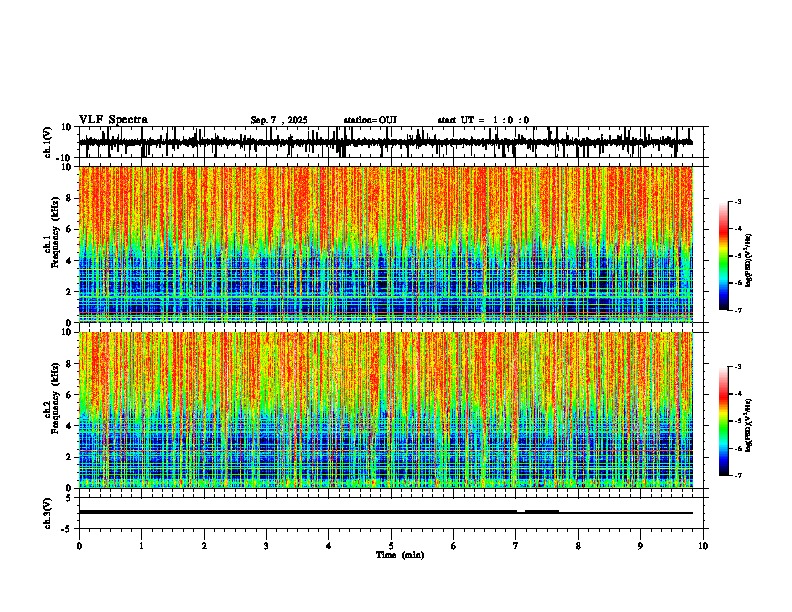Click the '-7' label on ch.2 colorbar
The width and height of the screenshot is (792, 612).
pyautogui.click(x=738, y=476)
